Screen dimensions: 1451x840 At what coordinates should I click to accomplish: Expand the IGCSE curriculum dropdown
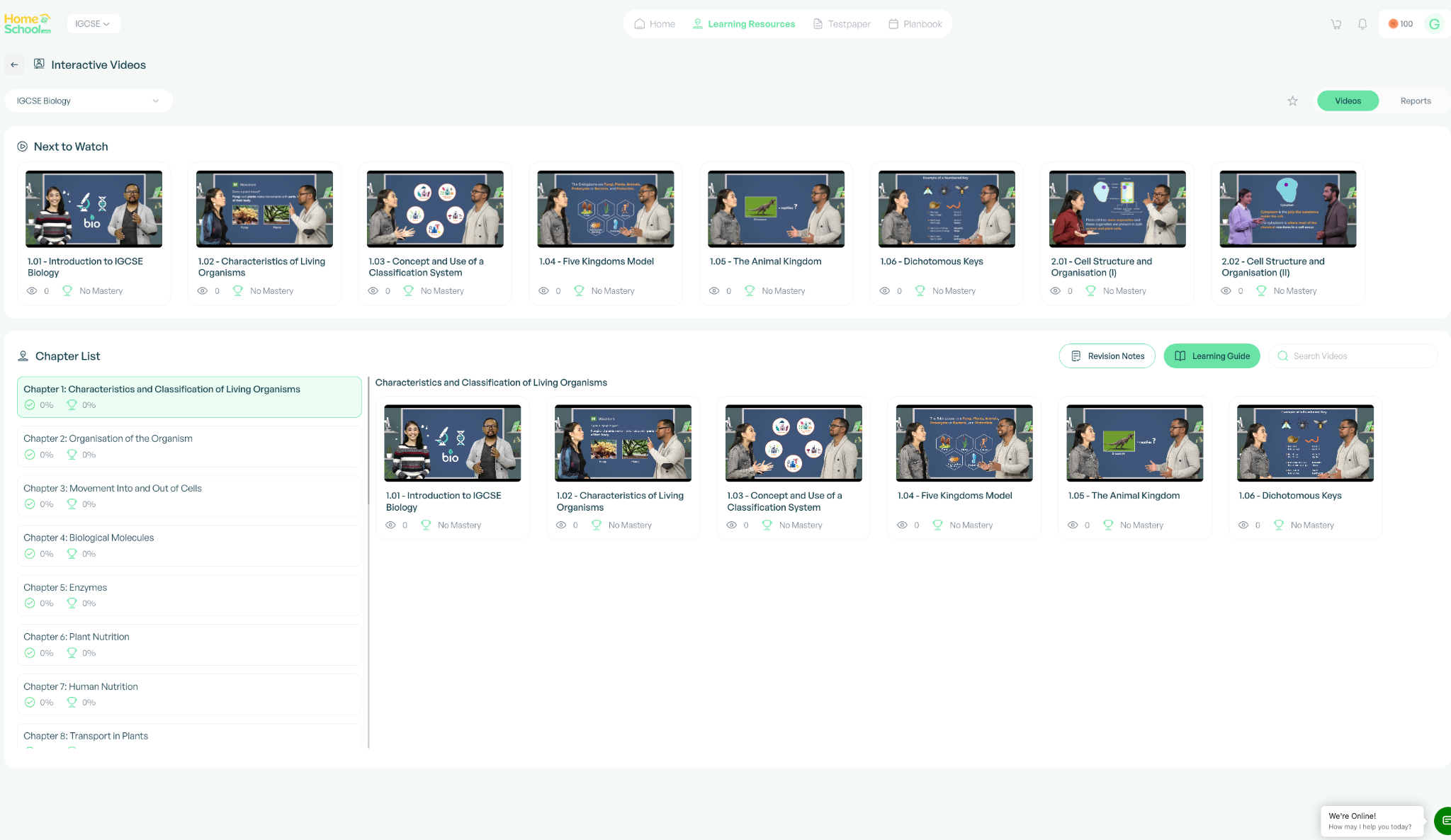[93, 24]
